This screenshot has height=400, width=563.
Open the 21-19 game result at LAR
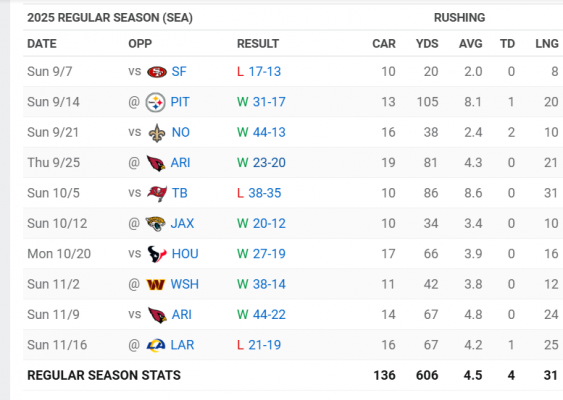pos(265,345)
